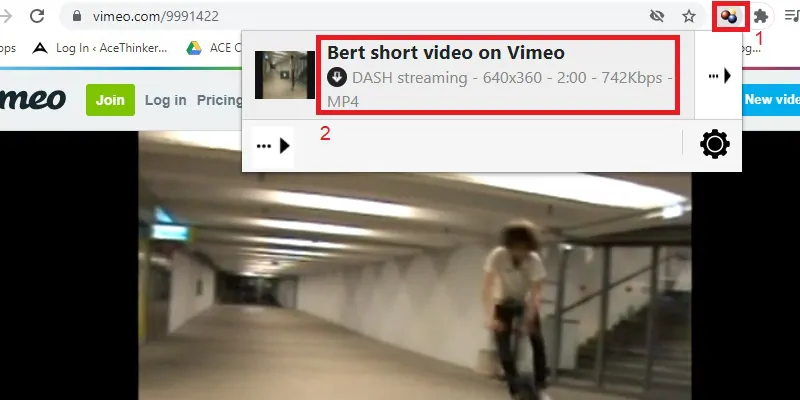Open the media control icon in toolbar
The width and height of the screenshot is (800, 400).
click(791, 16)
